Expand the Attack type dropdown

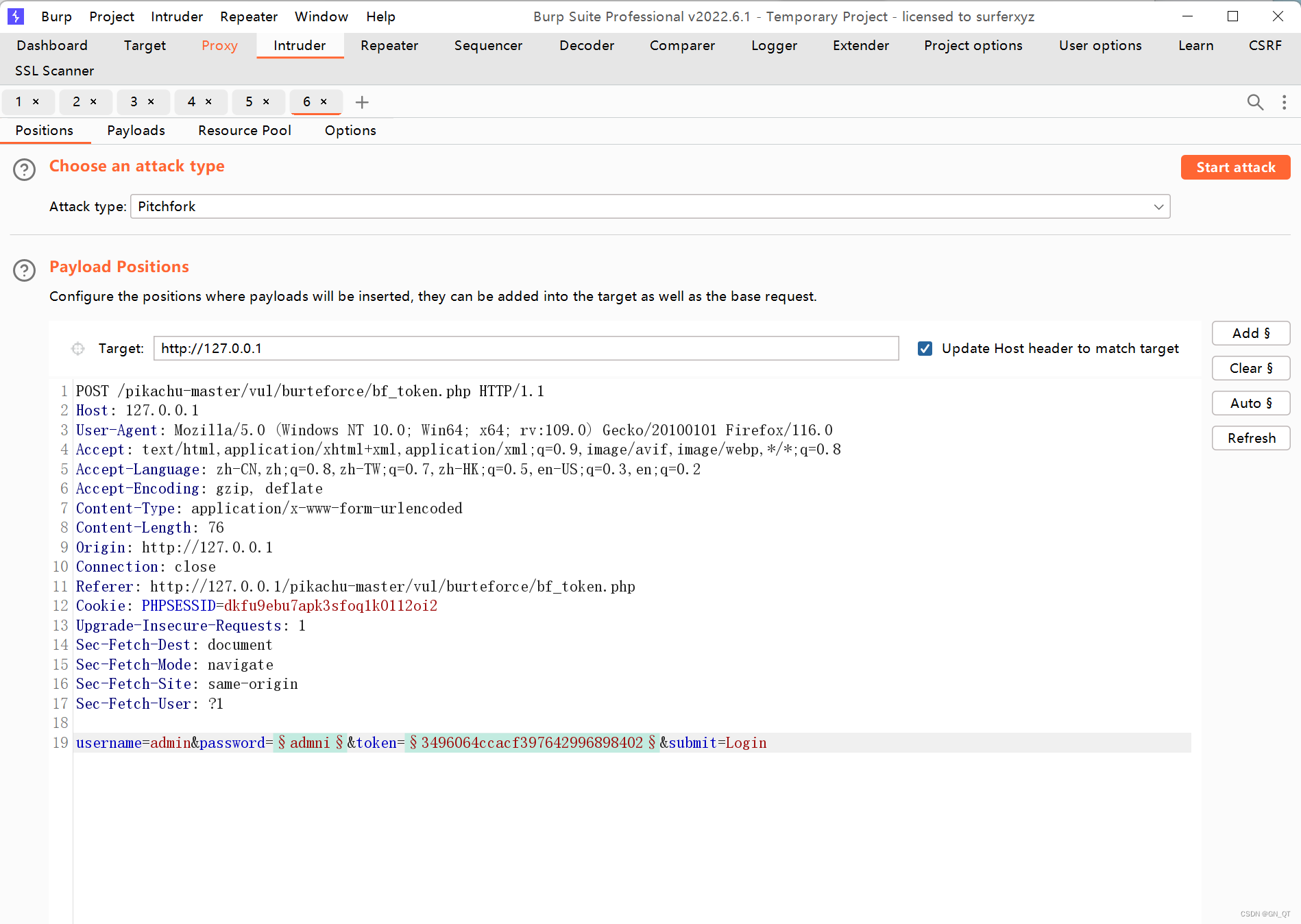click(1158, 207)
